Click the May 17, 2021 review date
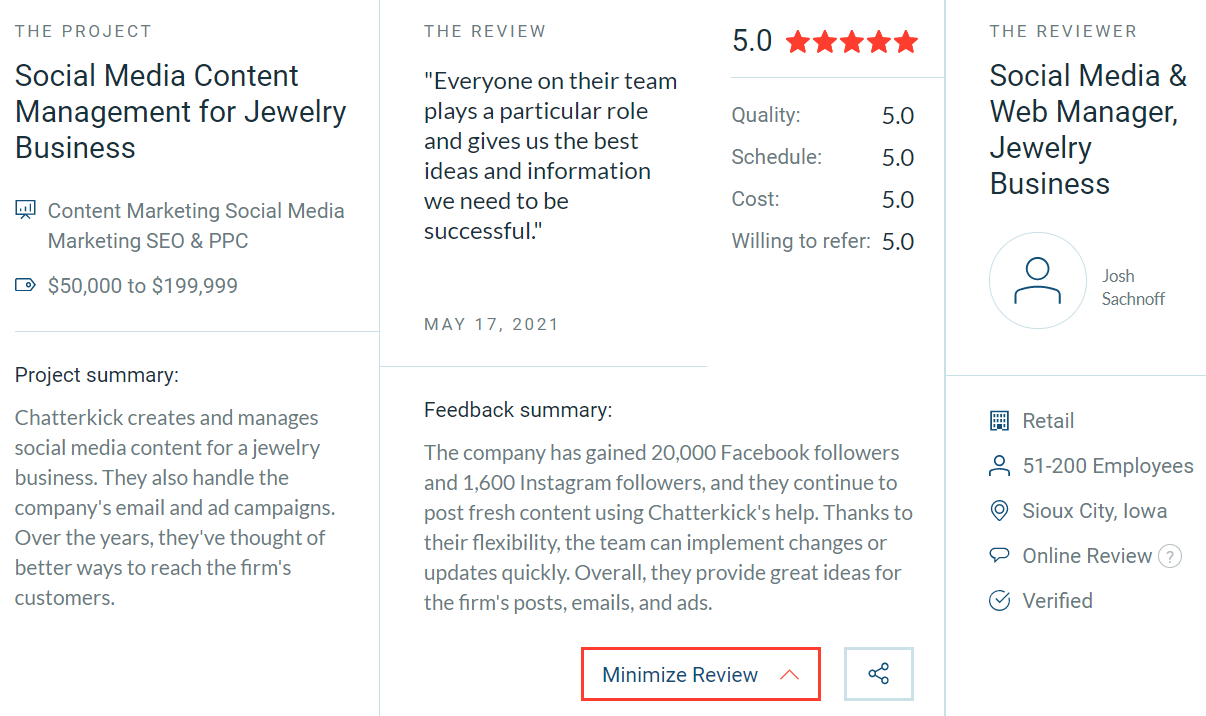 (x=491, y=324)
